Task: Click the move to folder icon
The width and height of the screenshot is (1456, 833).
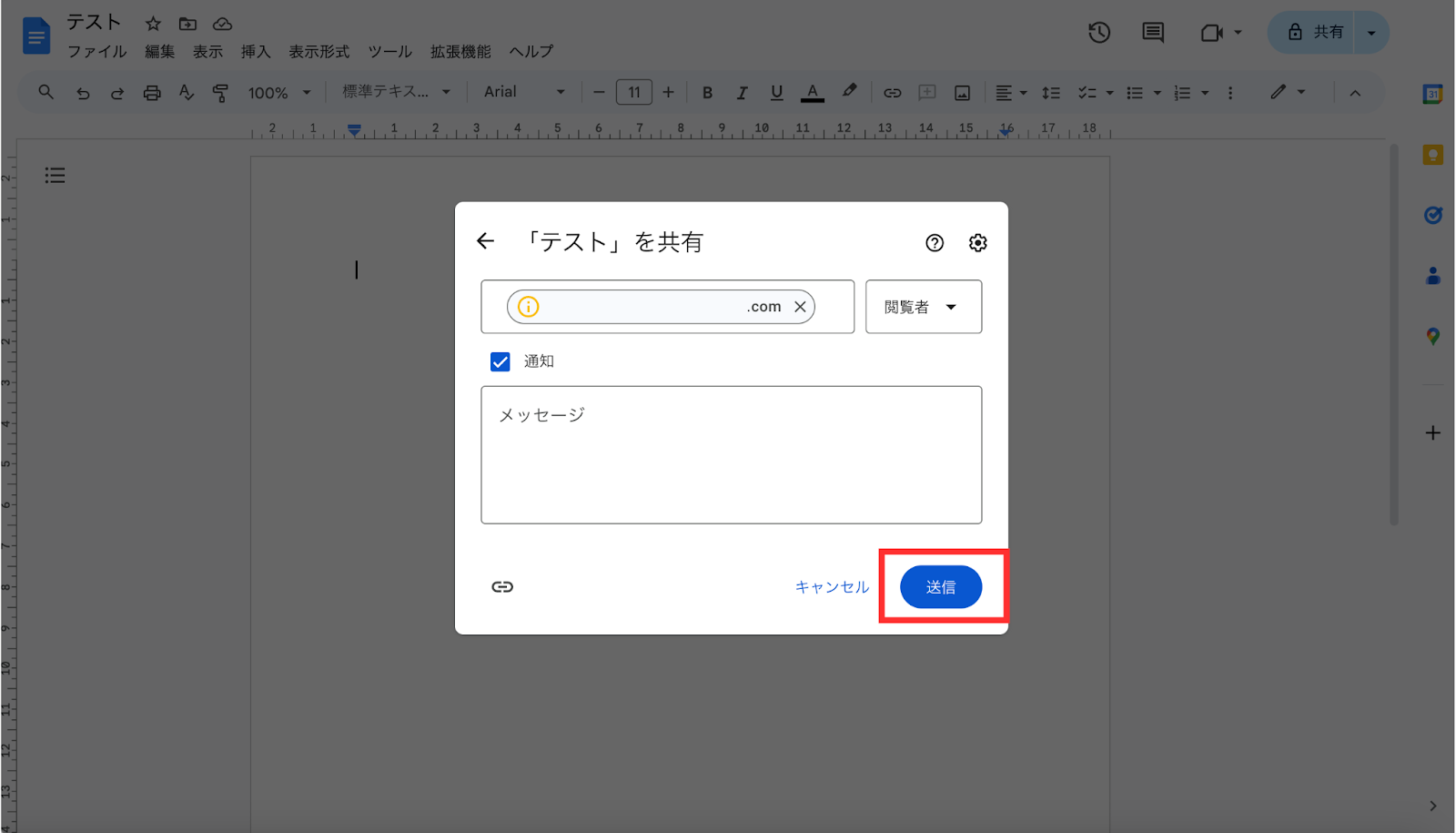Action: pos(187,24)
